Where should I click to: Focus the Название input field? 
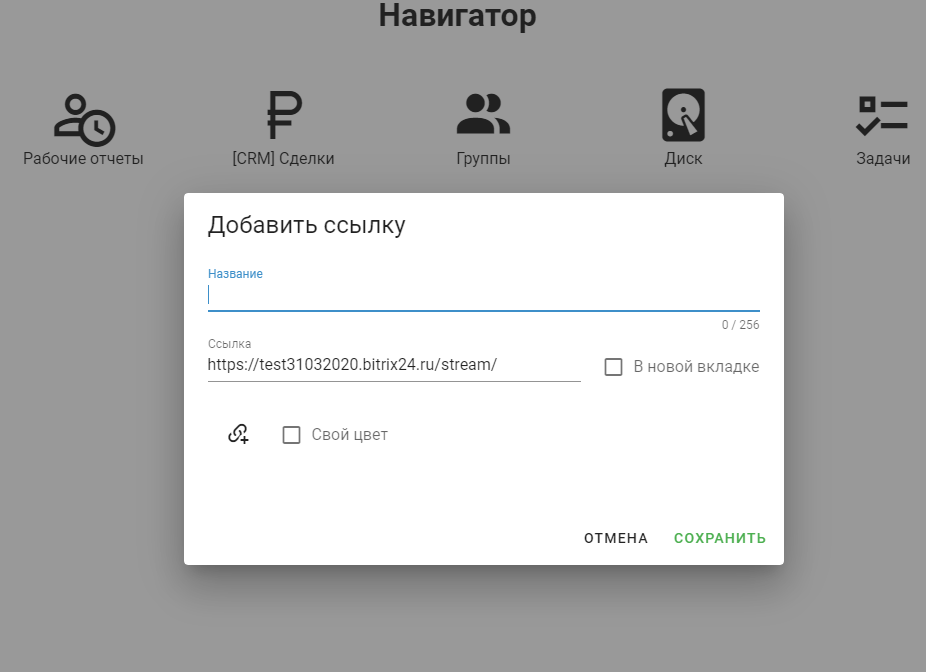click(483, 295)
